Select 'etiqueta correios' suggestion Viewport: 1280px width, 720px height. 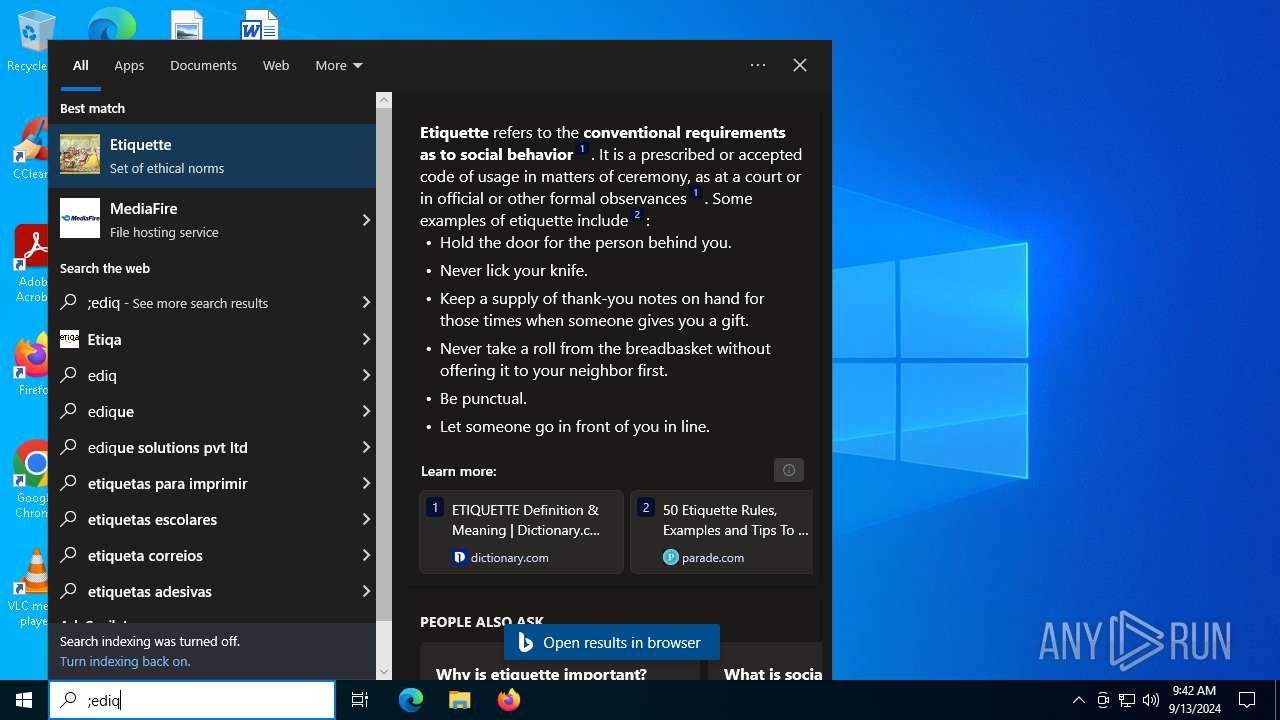pos(212,555)
